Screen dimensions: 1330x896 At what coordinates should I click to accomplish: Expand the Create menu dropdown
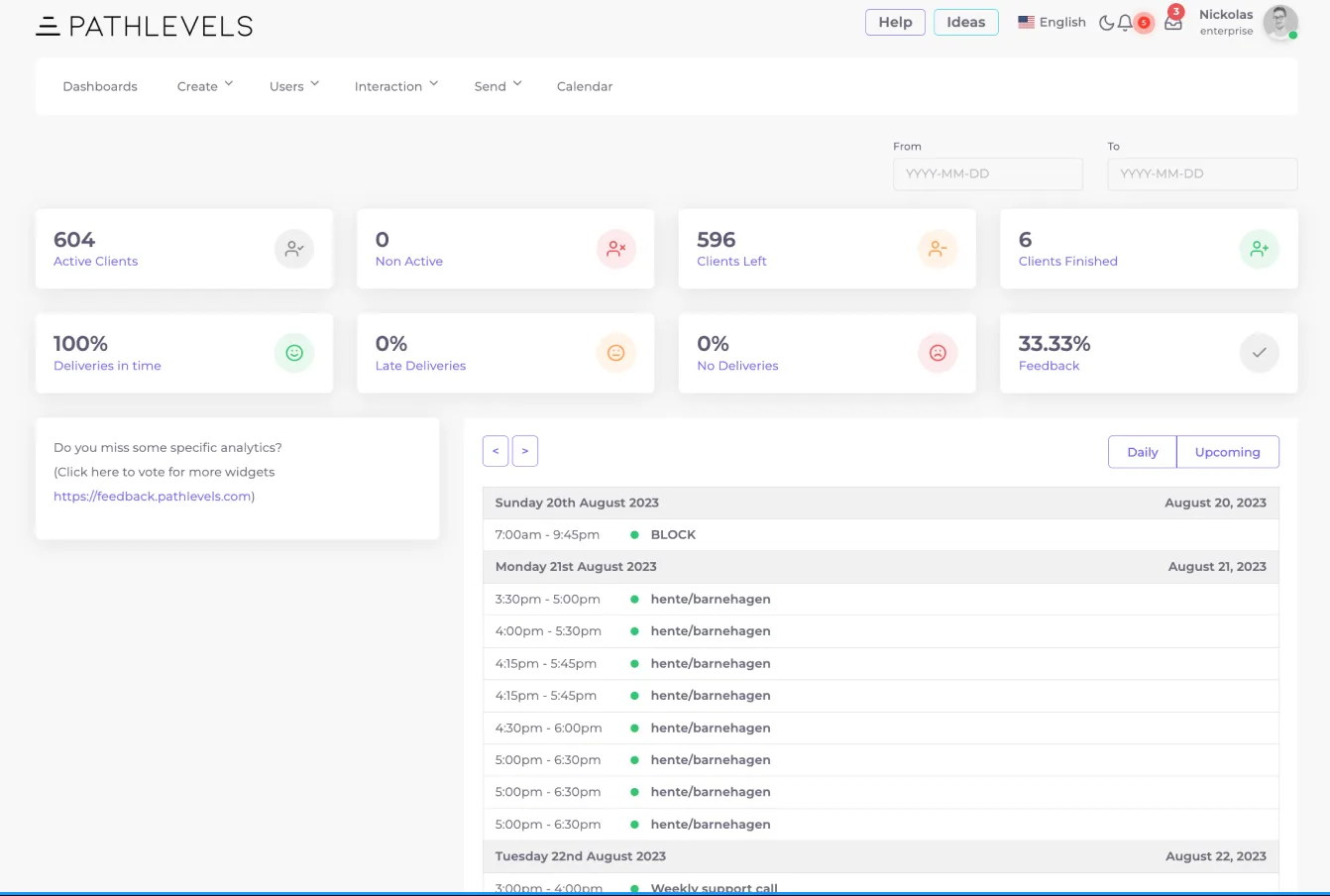[x=205, y=86]
